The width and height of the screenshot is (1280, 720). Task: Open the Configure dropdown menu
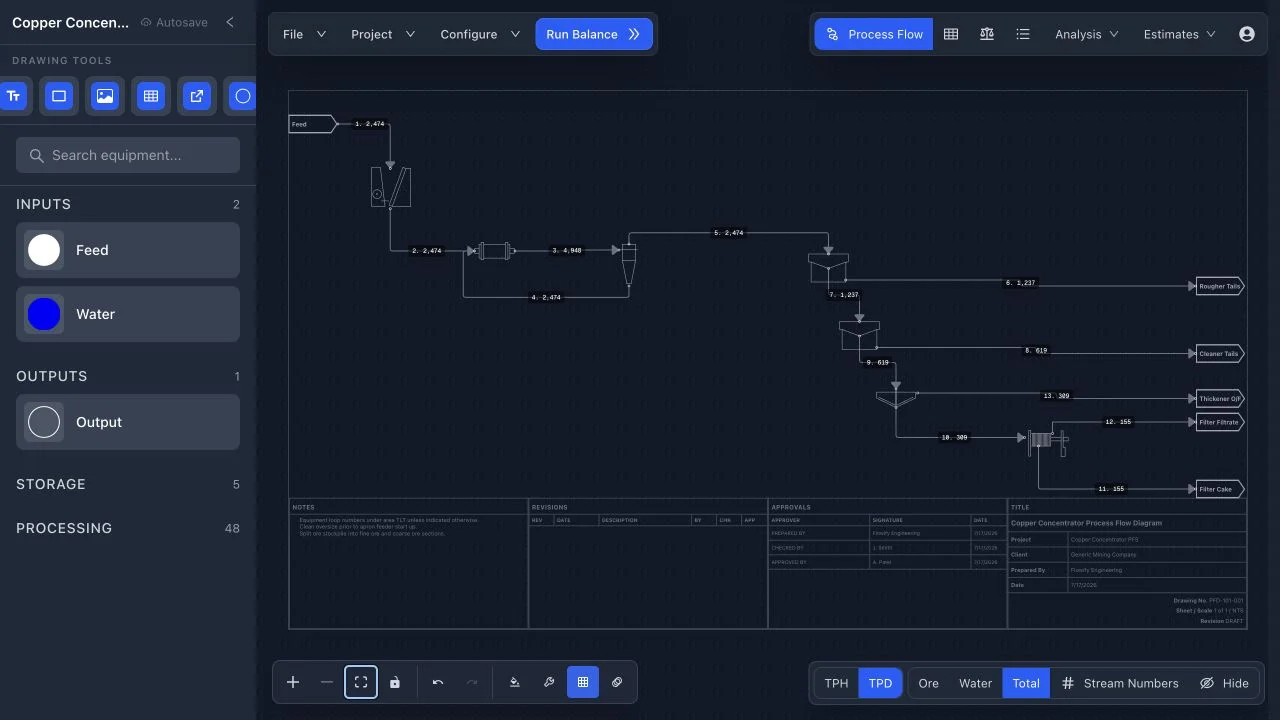(x=480, y=34)
